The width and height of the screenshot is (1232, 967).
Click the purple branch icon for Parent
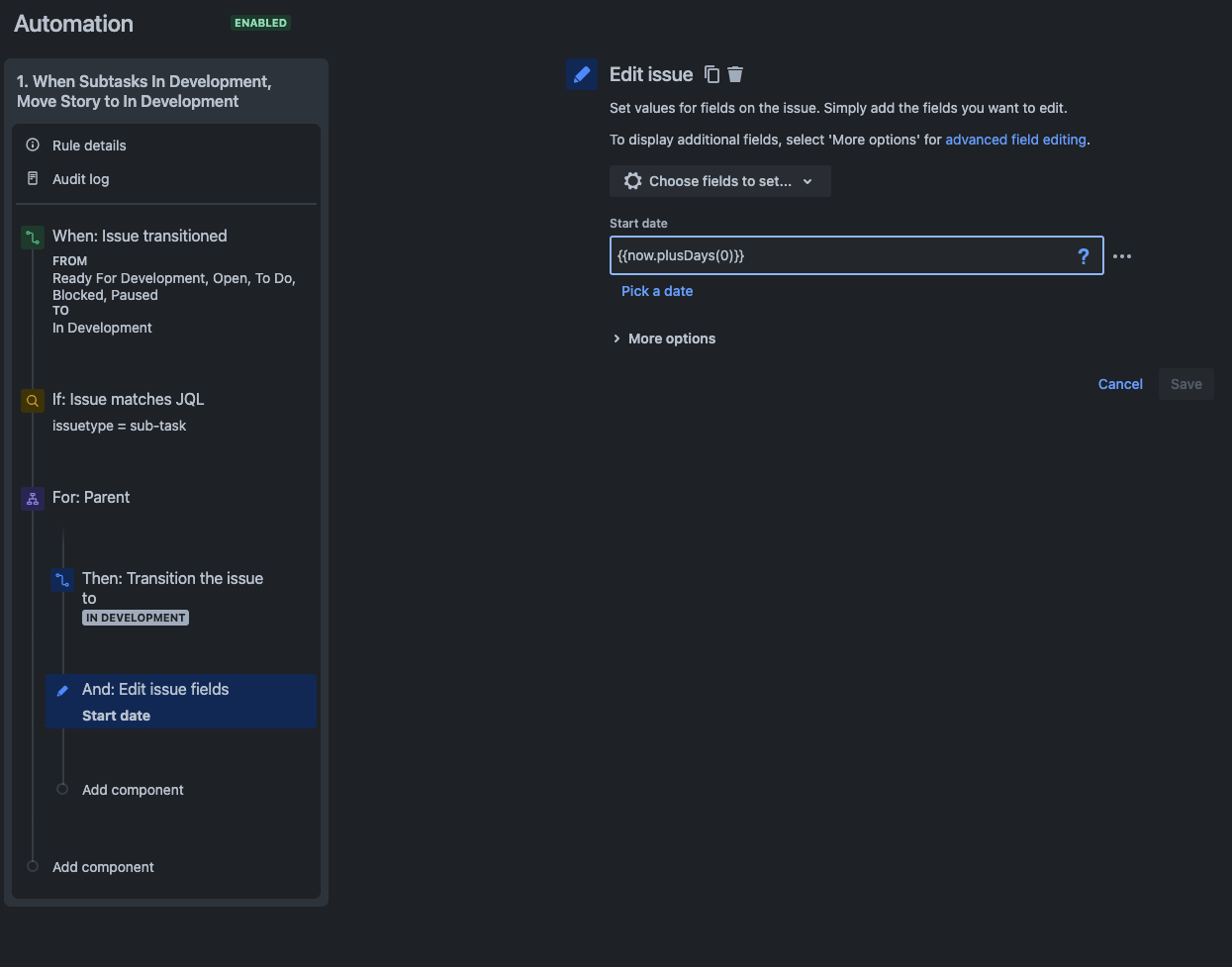pos(33,499)
